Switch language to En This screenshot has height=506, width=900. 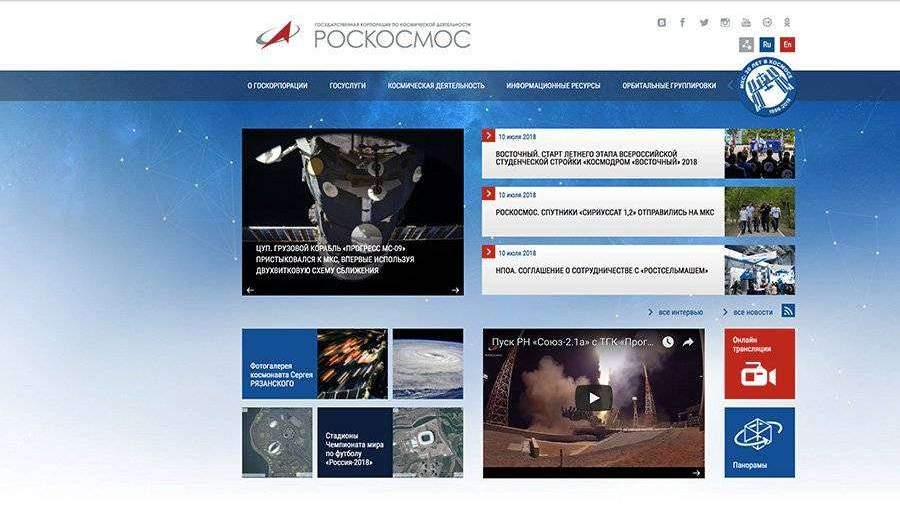click(788, 44)
